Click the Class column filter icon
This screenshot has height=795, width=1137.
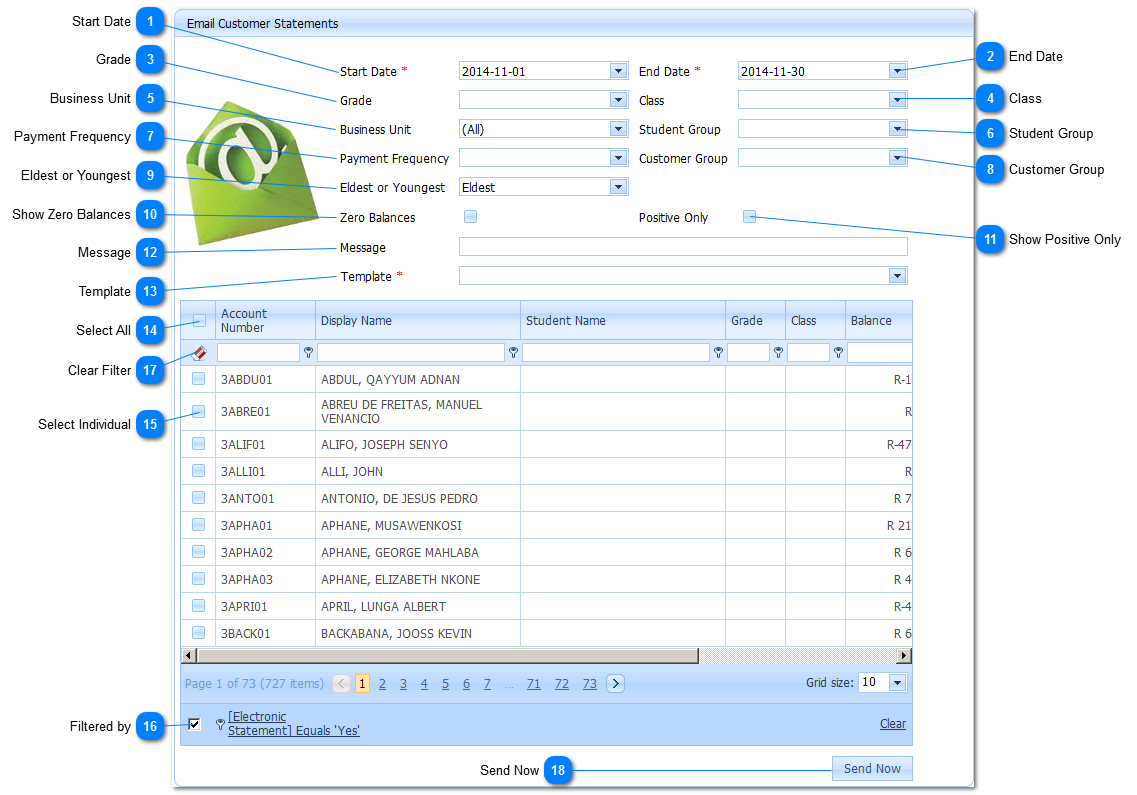point(838,353)
